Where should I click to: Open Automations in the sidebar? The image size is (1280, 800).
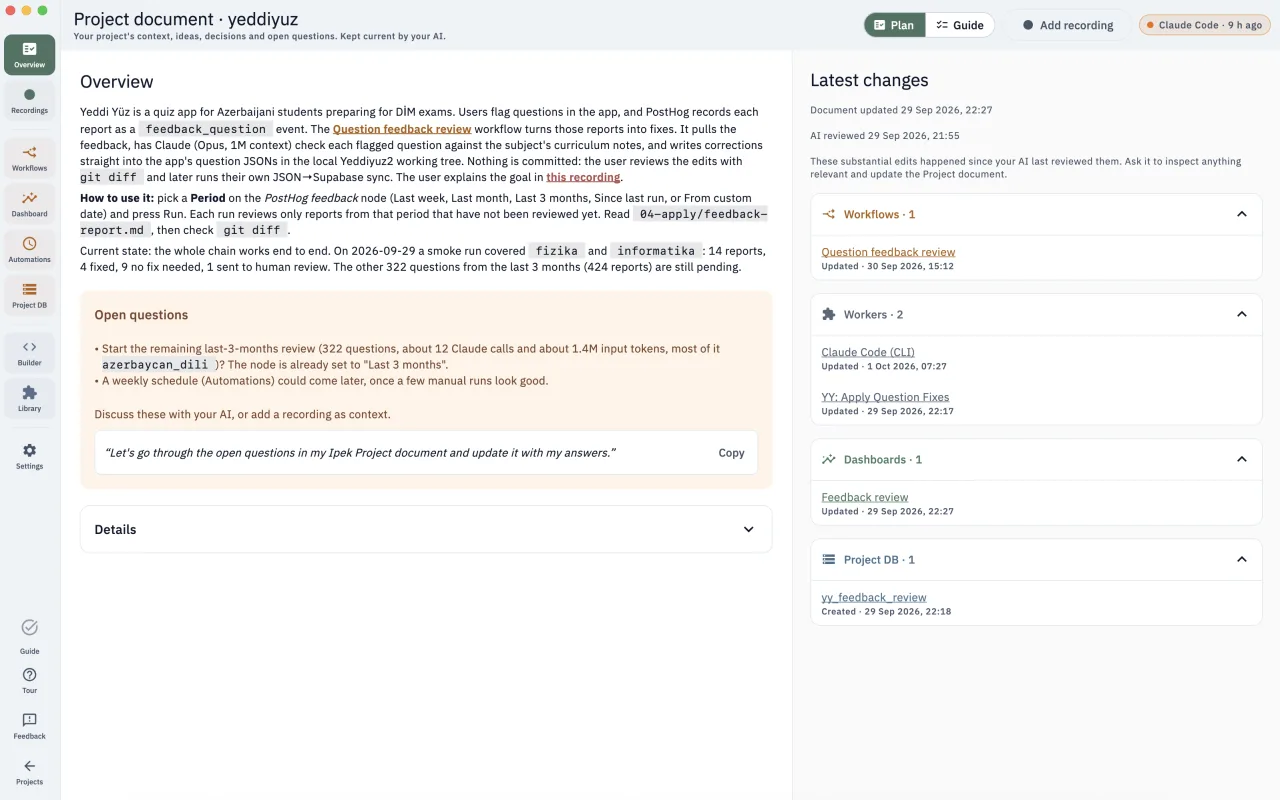(x=29, y=250)
